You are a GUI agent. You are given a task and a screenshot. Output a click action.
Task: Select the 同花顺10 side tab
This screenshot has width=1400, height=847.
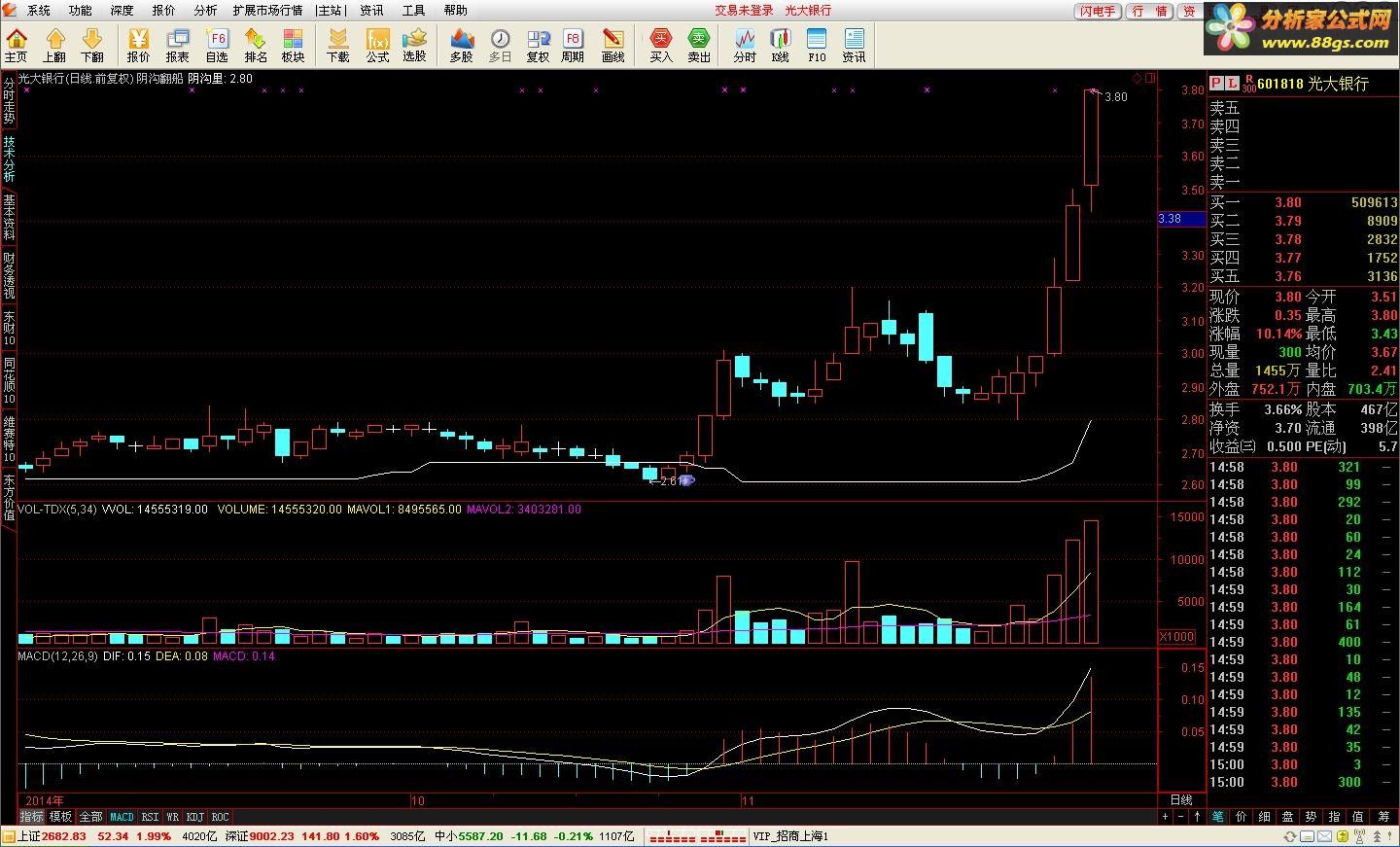tap(9, 380)
